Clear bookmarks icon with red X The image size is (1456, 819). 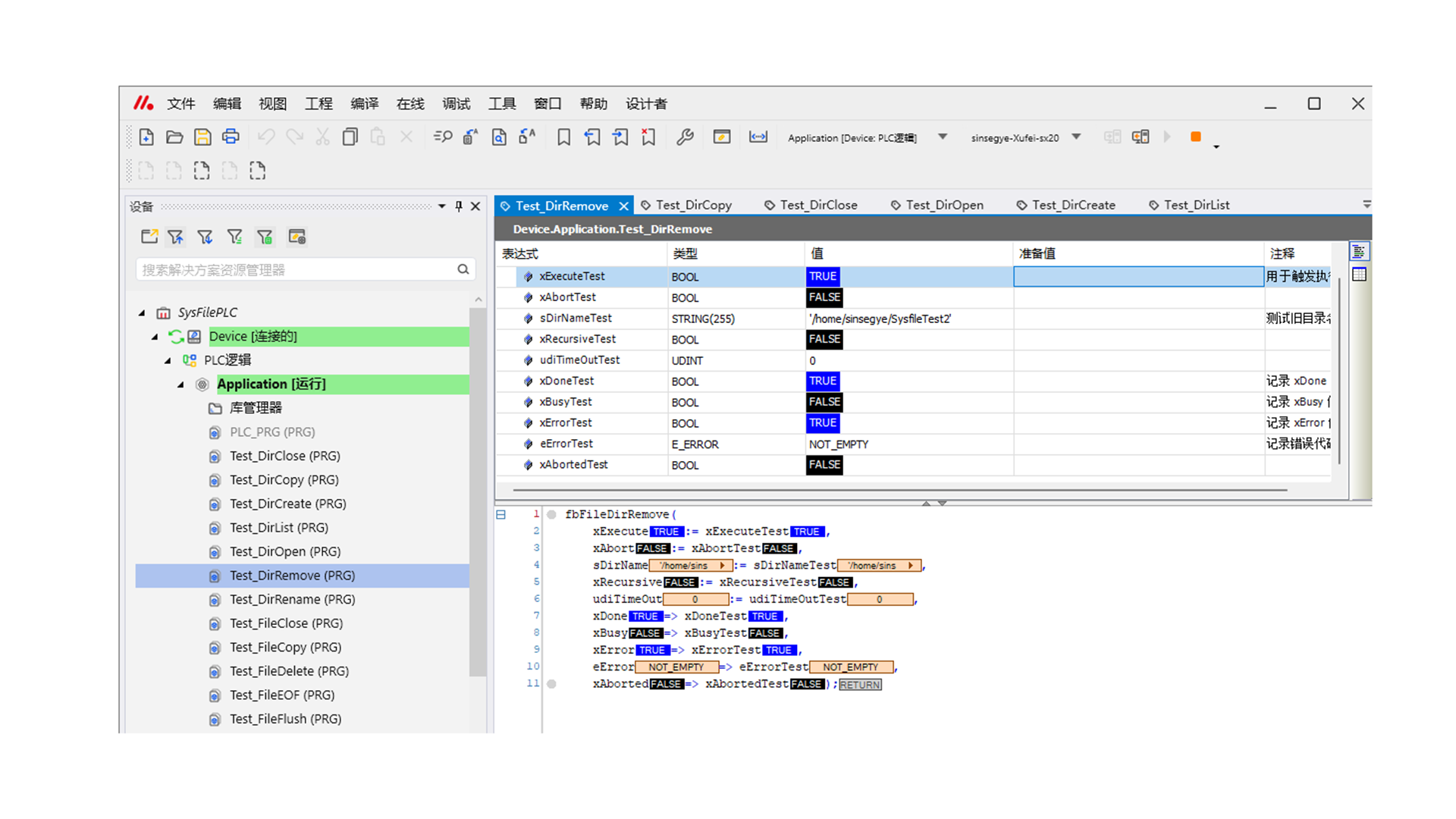pos(648,137)
